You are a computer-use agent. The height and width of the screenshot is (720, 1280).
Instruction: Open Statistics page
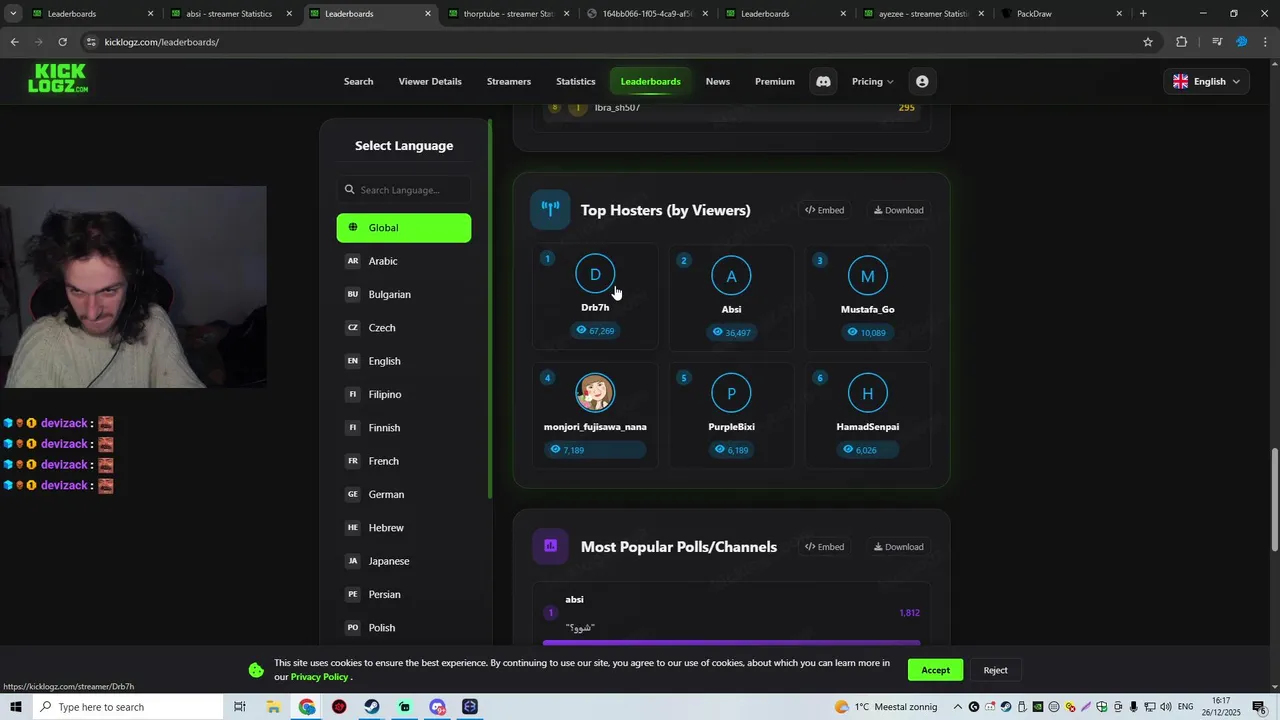tap(575, 81)
